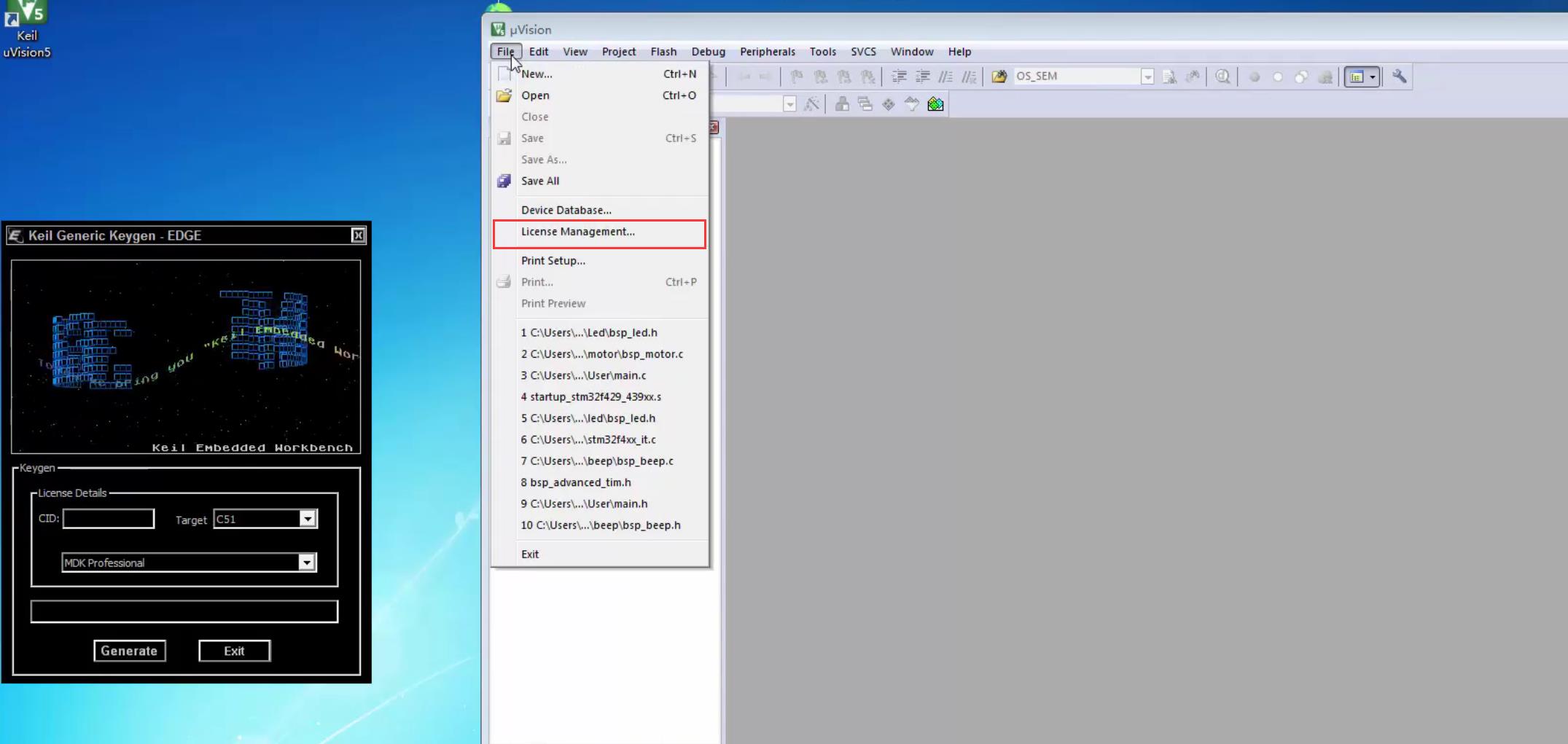Open the View menu
The image size is (1568, 744).
point(575,52)
